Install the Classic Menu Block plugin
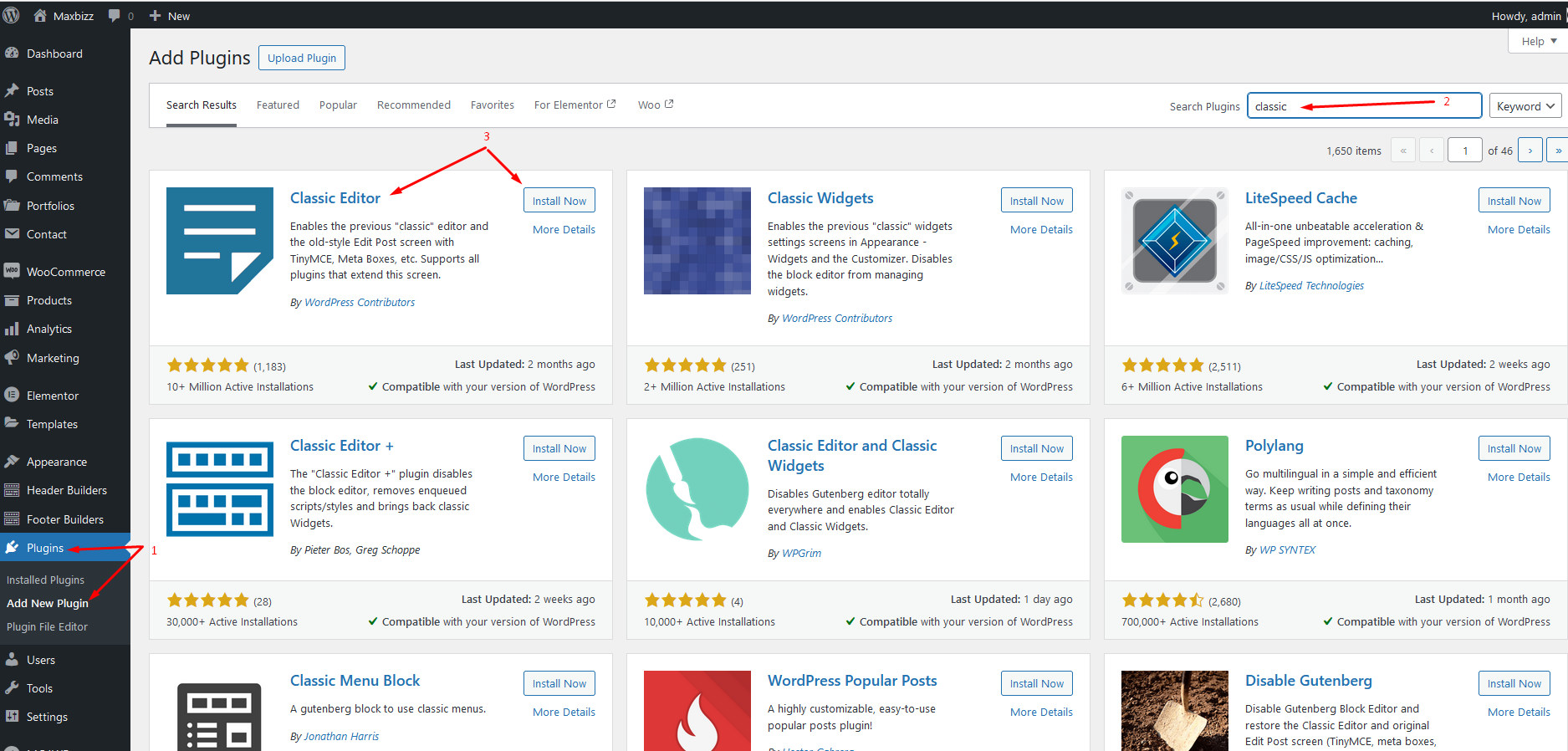 (x=559, y=683)
